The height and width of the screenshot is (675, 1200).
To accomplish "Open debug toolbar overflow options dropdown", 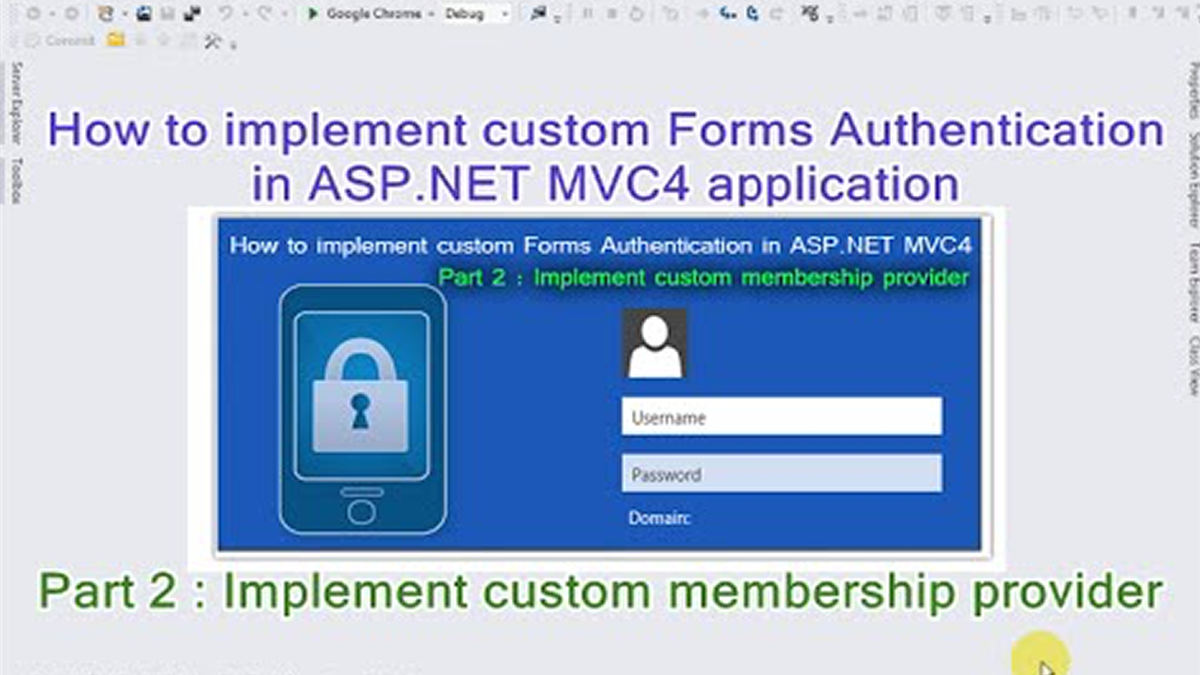I will (830, 20).
